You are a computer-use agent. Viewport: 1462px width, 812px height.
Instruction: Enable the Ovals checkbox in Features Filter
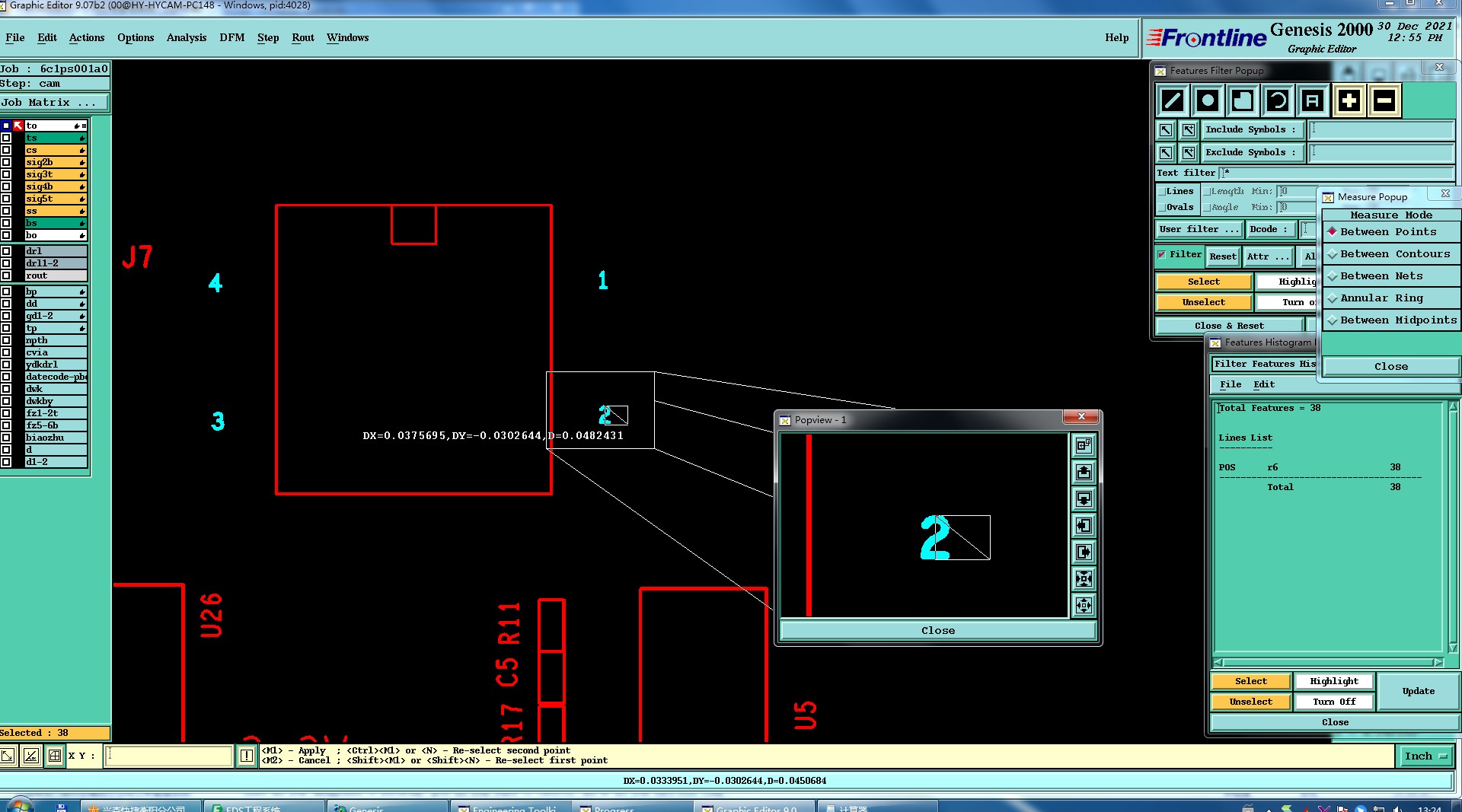[x=1162, y=207]
